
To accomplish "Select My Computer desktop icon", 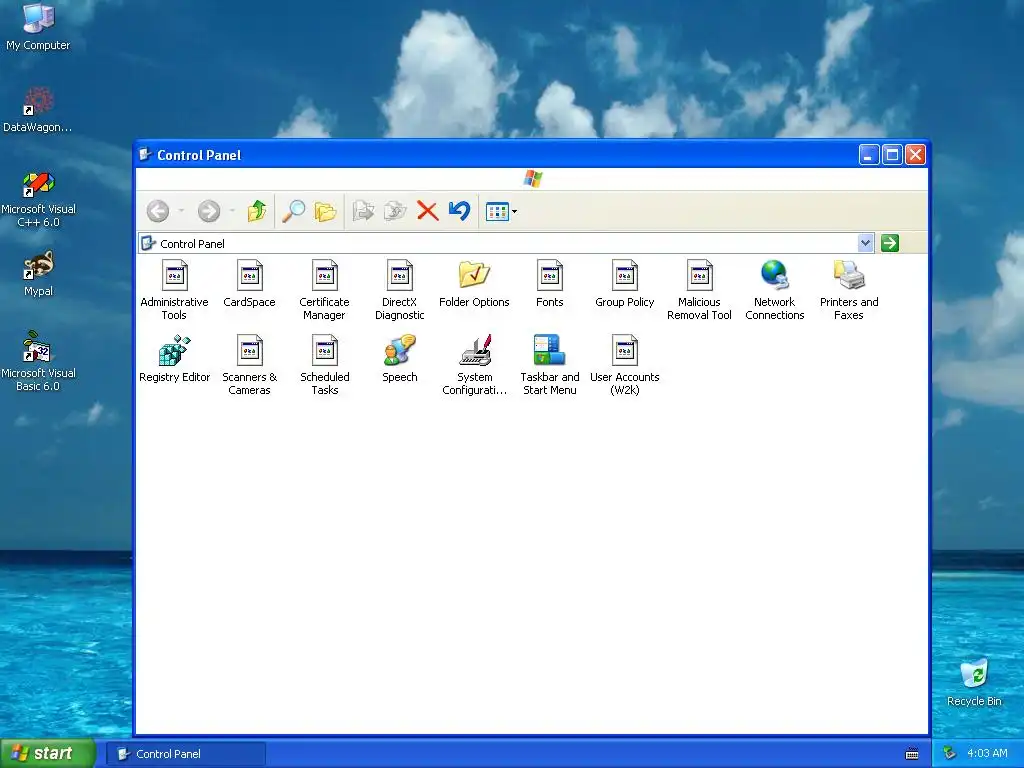I will point(38,27).
